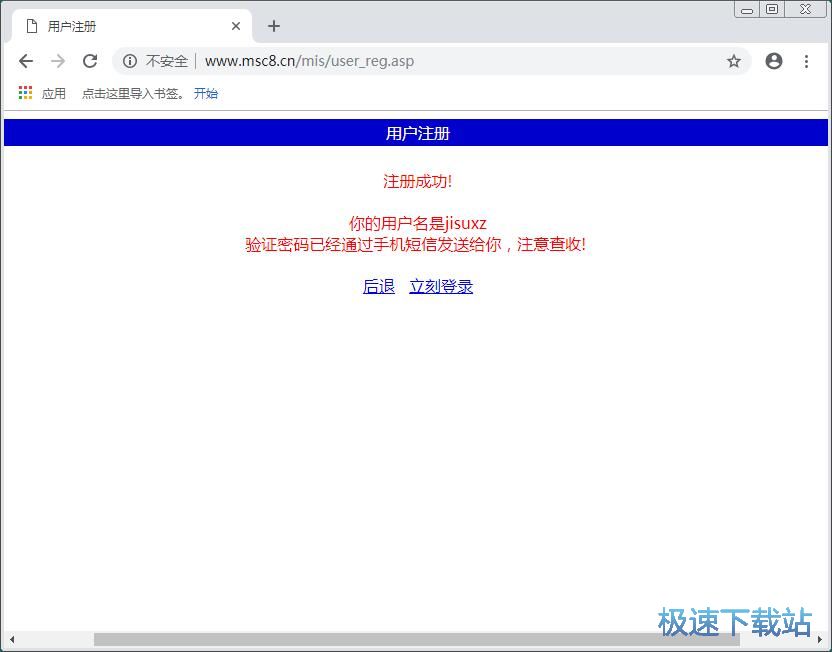Select the 用户注册 browser tab

(x=132, y=26)
